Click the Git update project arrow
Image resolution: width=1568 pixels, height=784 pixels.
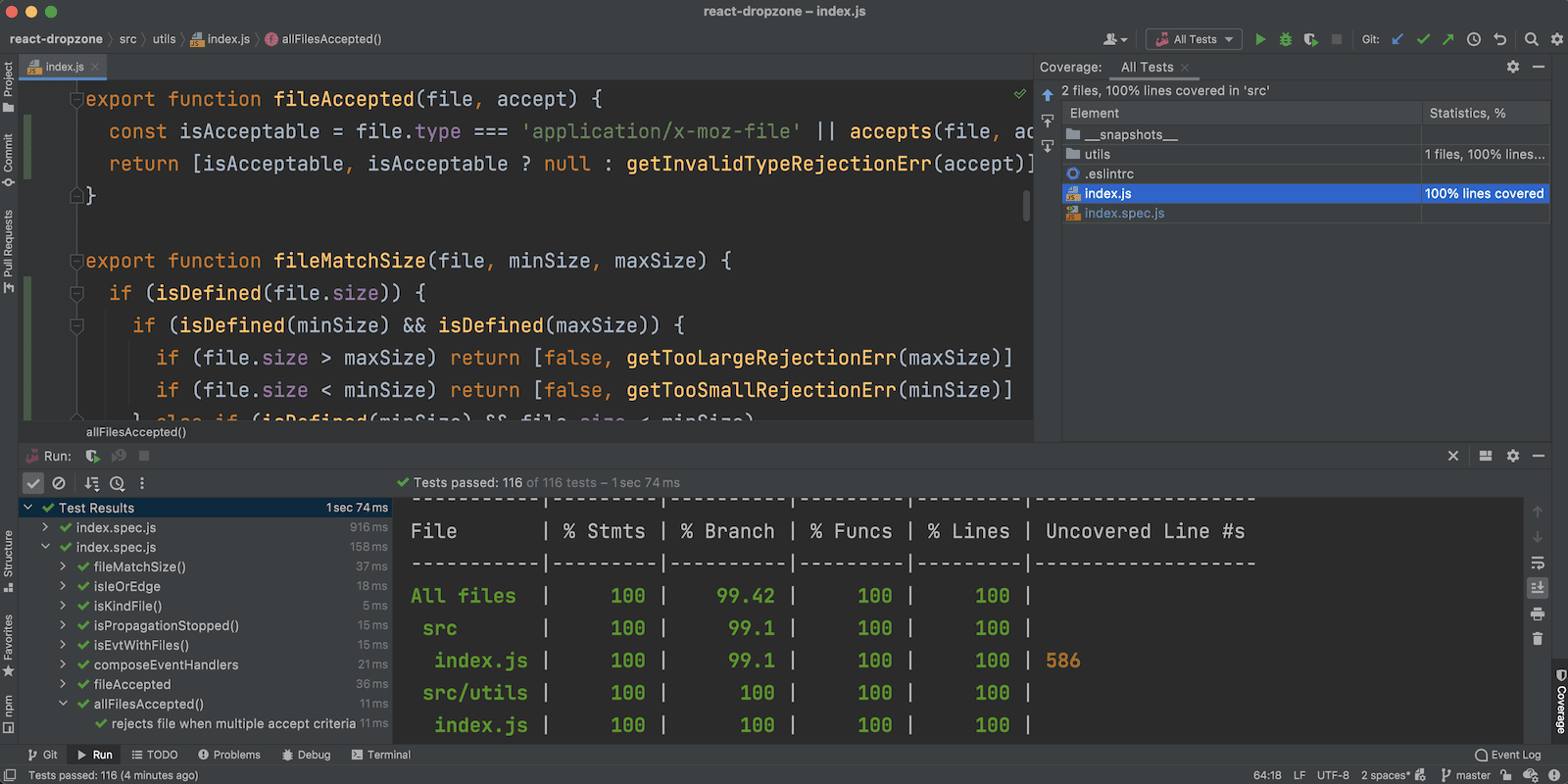point(1397,39)
